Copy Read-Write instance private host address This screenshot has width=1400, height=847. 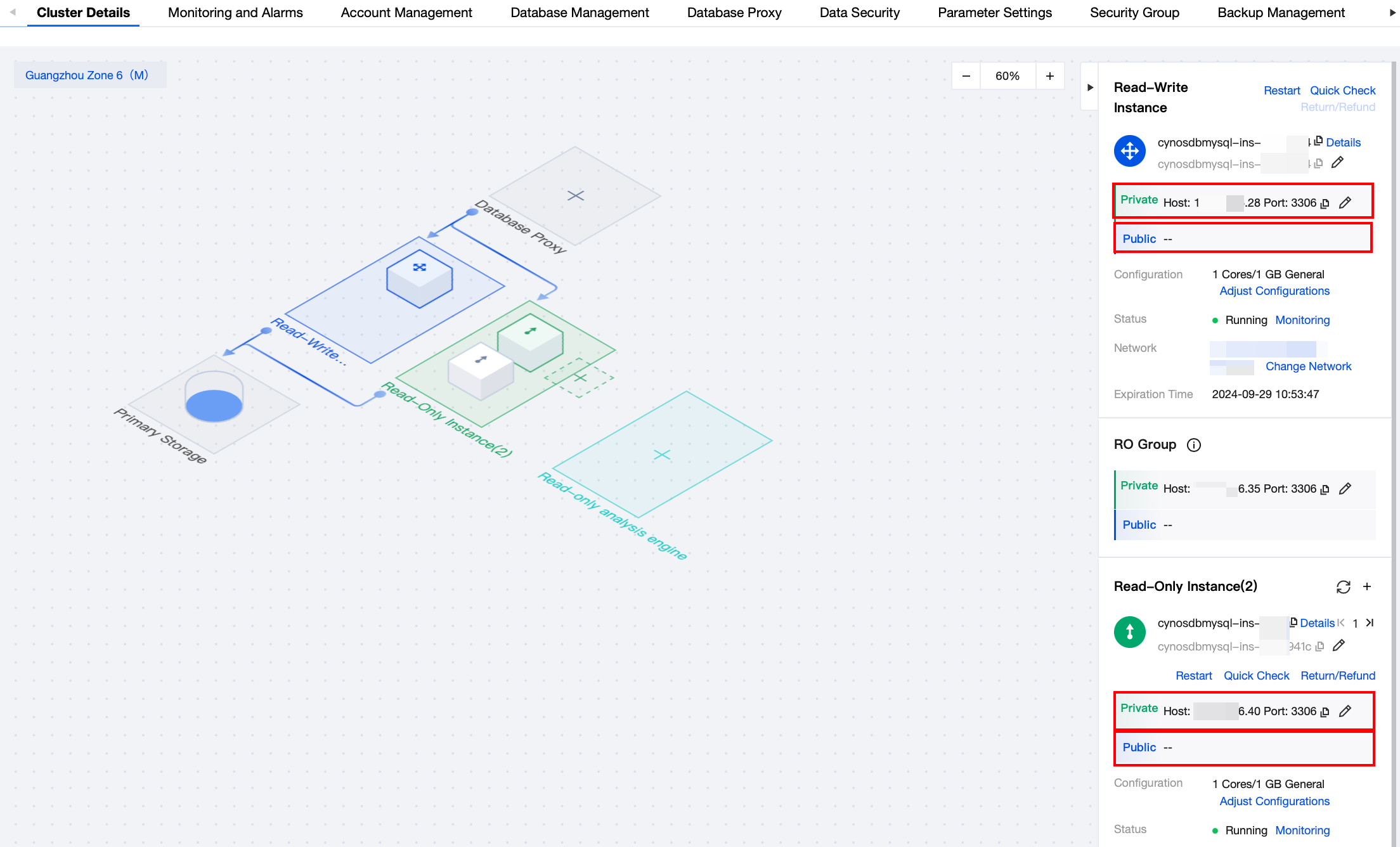1325,204
